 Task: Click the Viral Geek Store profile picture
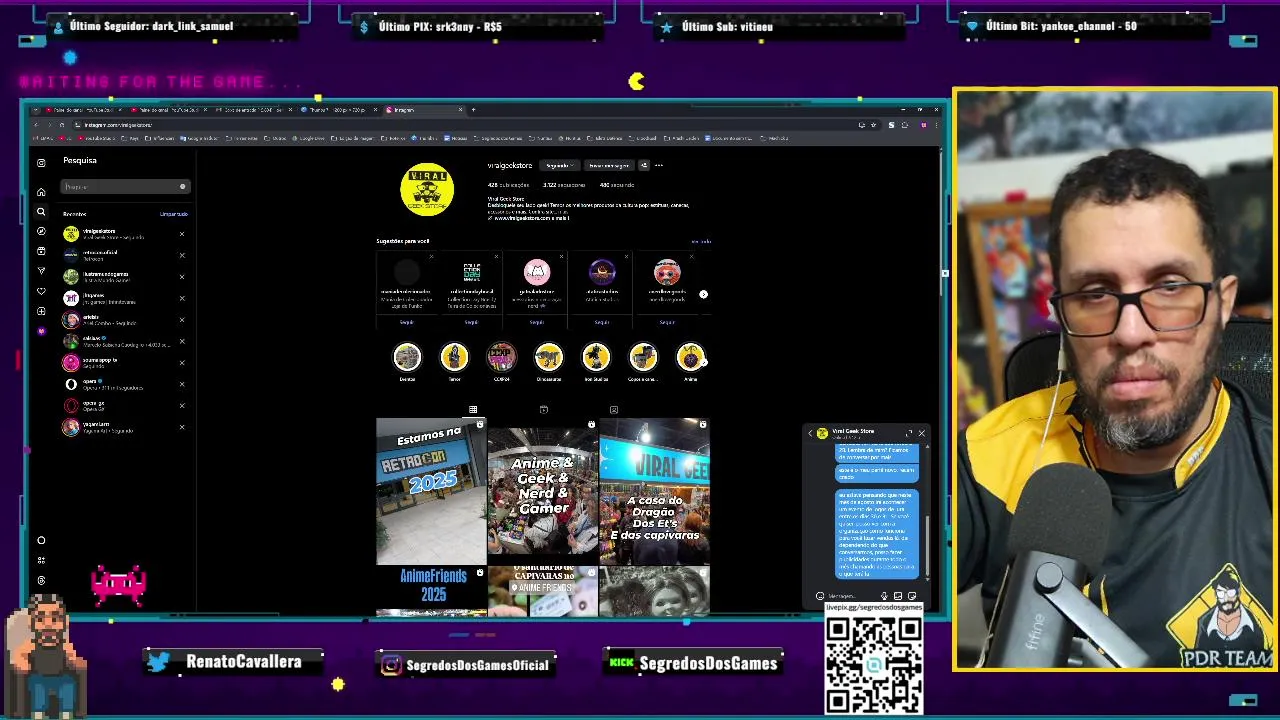coord(427,189)
